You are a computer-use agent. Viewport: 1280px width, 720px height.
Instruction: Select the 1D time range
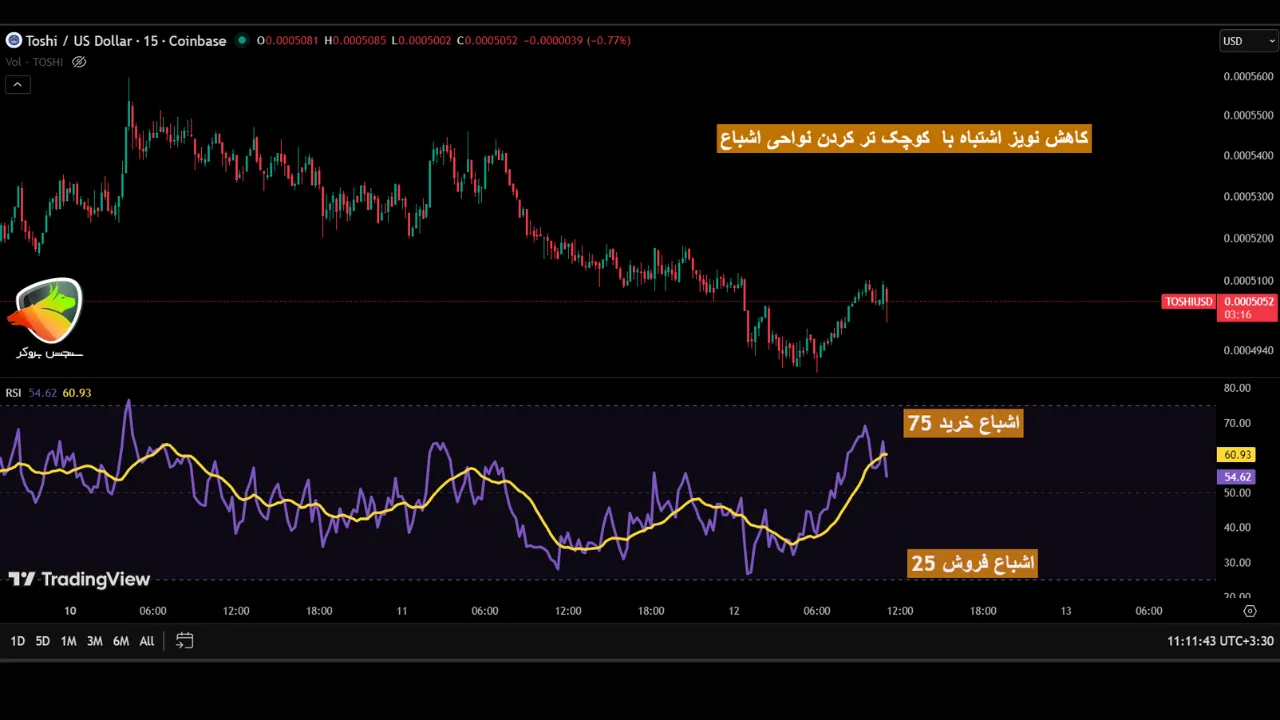[17, 641]
